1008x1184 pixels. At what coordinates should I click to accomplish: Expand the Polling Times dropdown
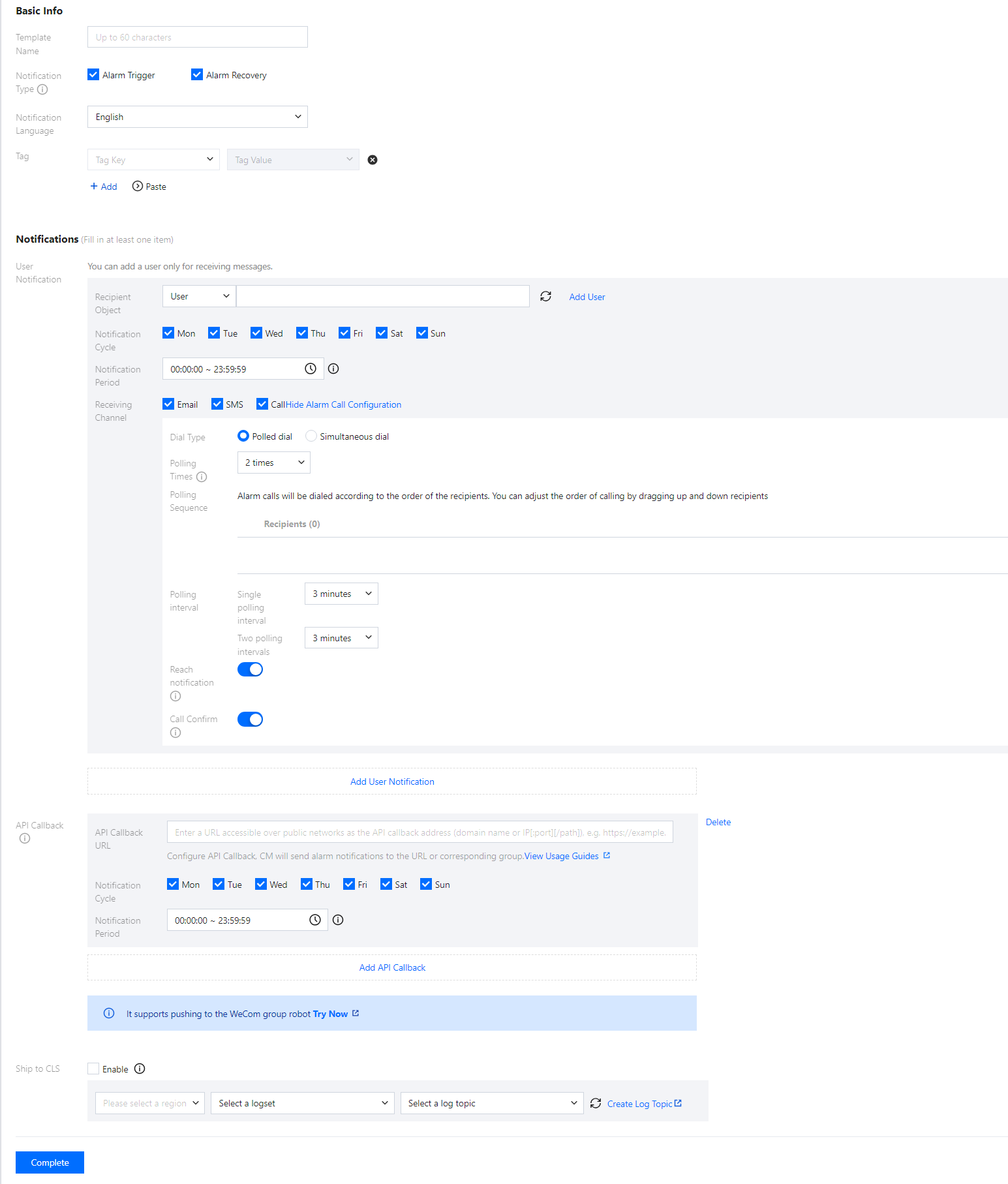[273, 463]
